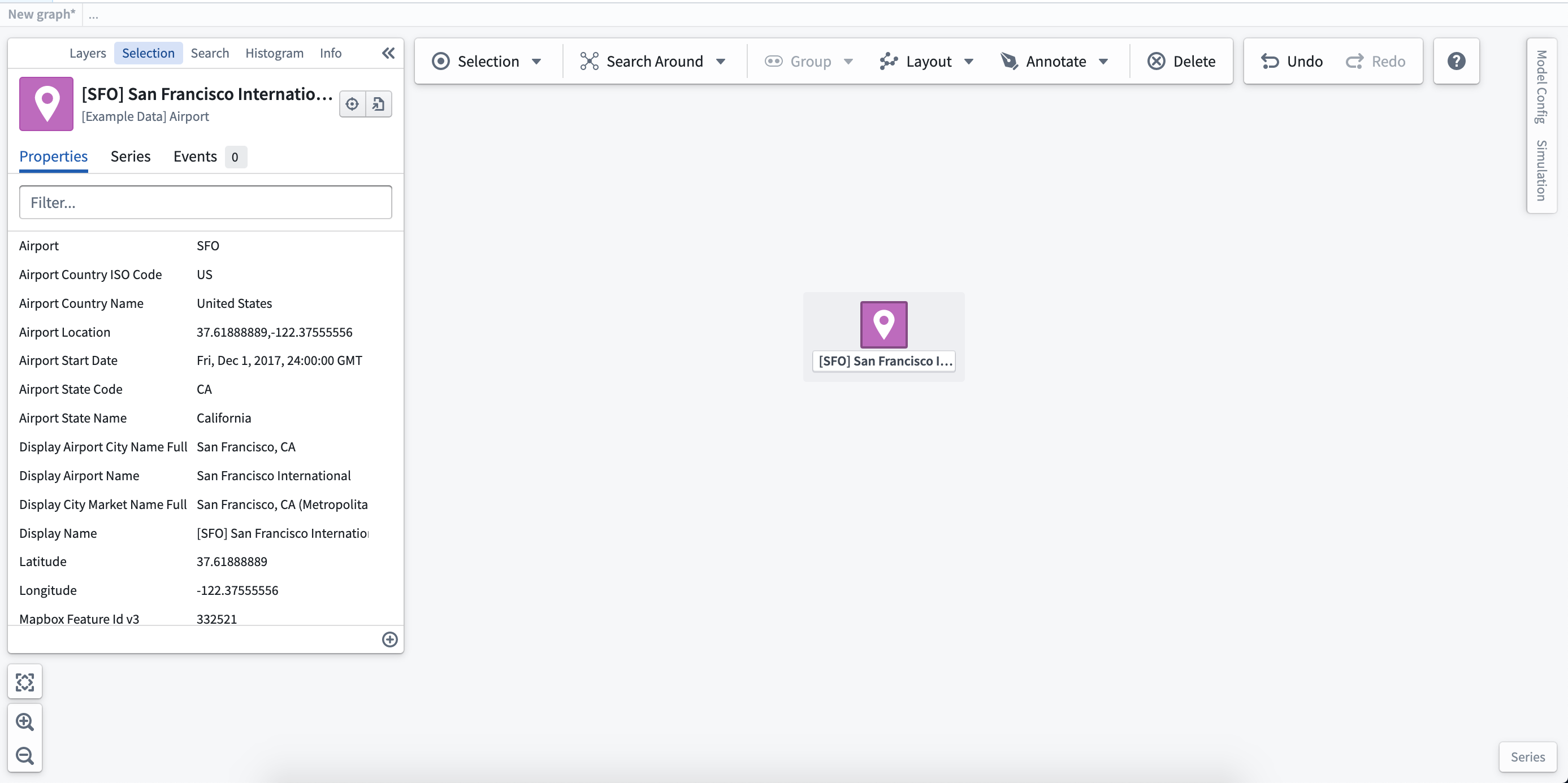The height and width of the screenshot is (783, 1568).
Task: Select the Properties tab
Action: coord(54,156)
